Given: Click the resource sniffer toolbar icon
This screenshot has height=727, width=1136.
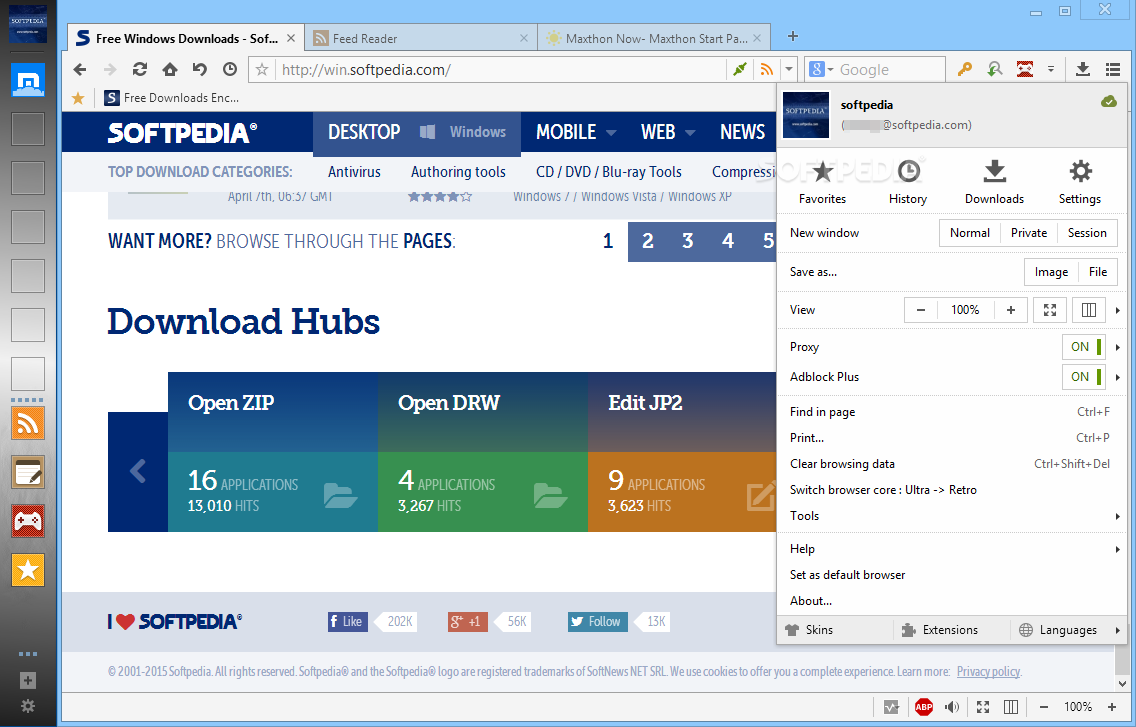Looking at the screenshot, I should click(x=995, y=69).
